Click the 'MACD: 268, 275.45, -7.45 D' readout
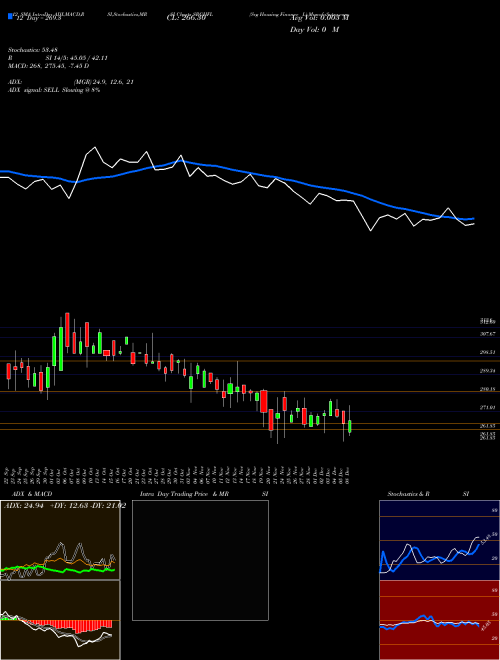Screen dimensions: 500x660 click(x=48, y=66)
